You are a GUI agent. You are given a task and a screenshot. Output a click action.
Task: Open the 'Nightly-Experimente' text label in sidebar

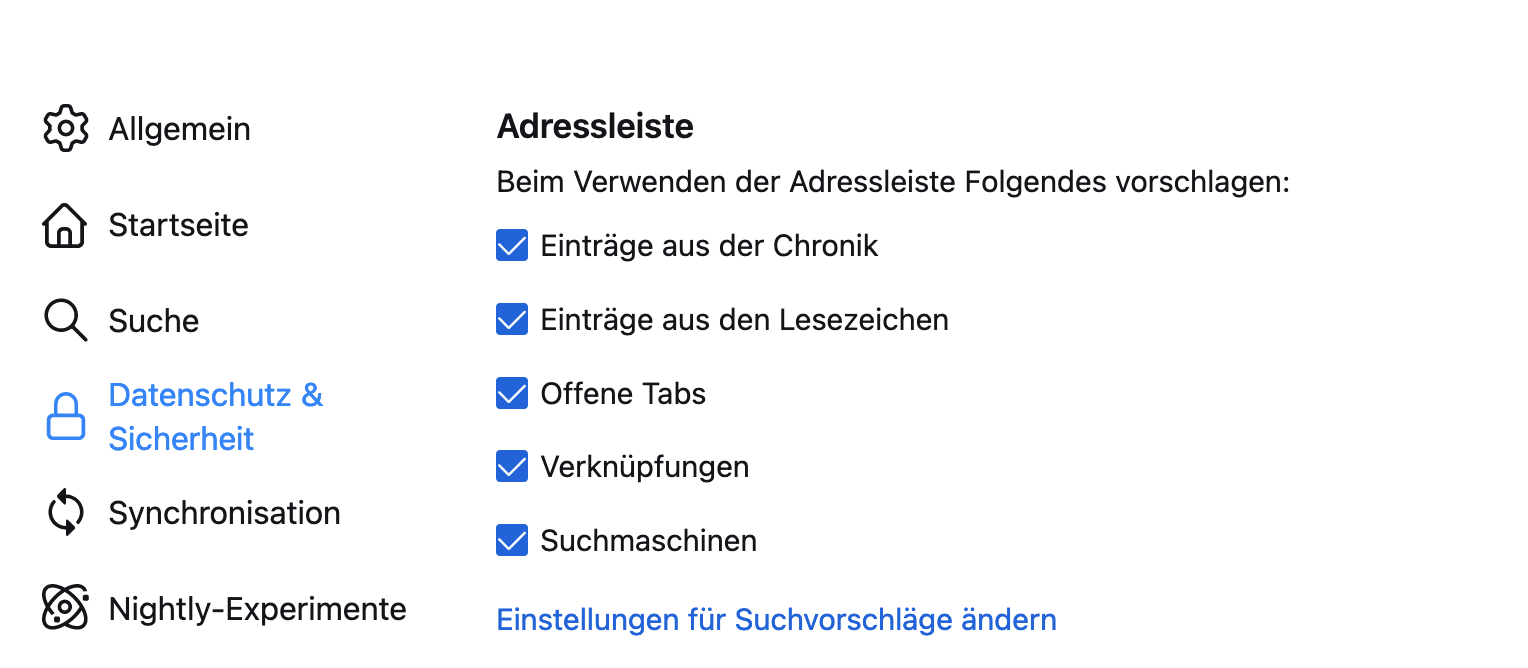tap(258, 609)
